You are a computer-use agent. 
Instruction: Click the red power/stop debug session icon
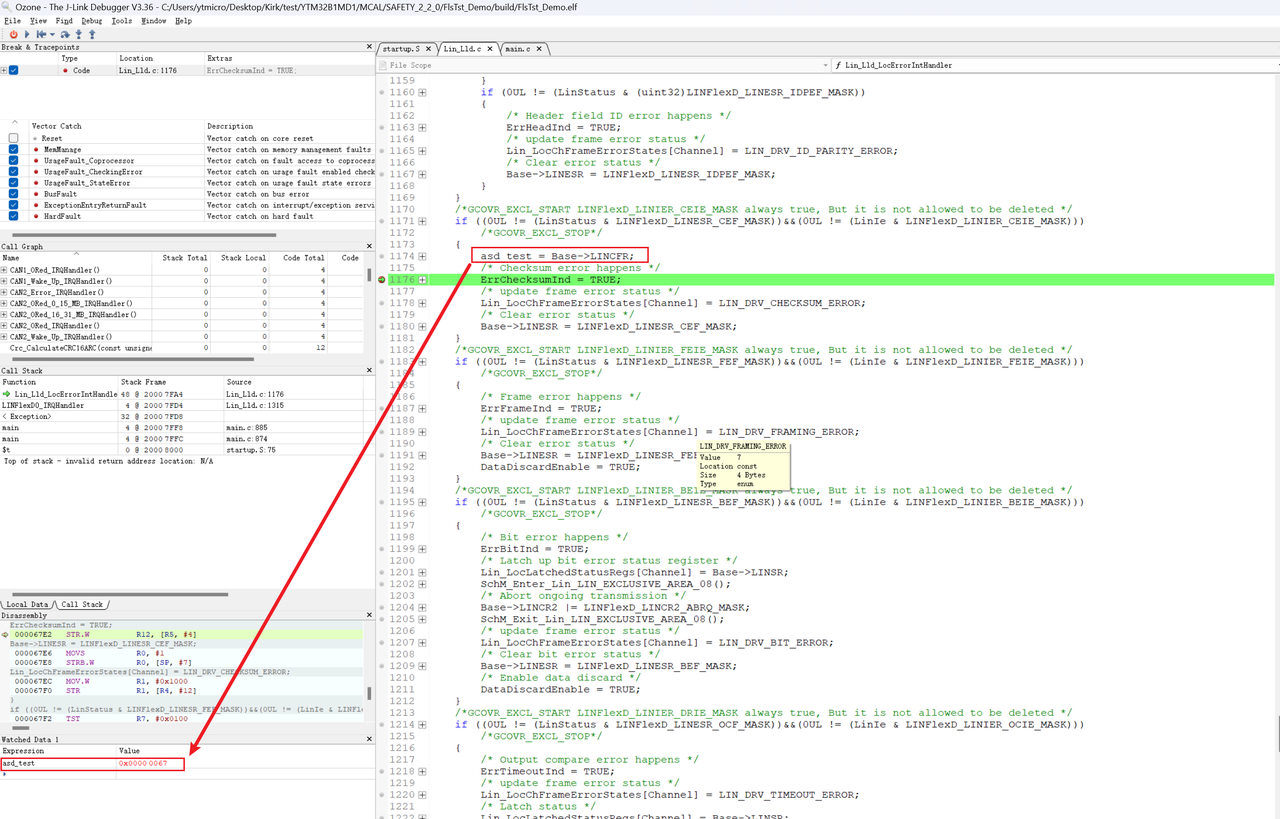[x=13, y=34]
